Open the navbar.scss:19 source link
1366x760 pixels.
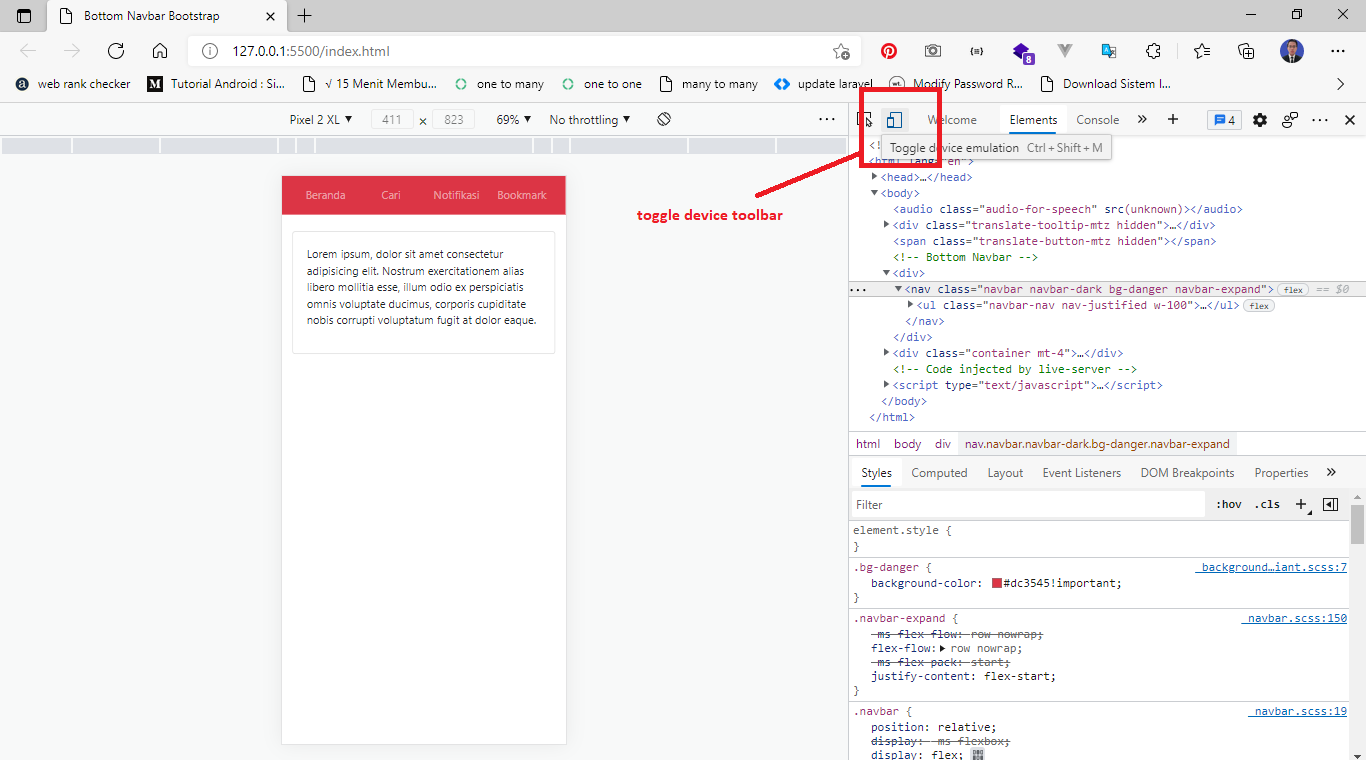point(1297,711)
